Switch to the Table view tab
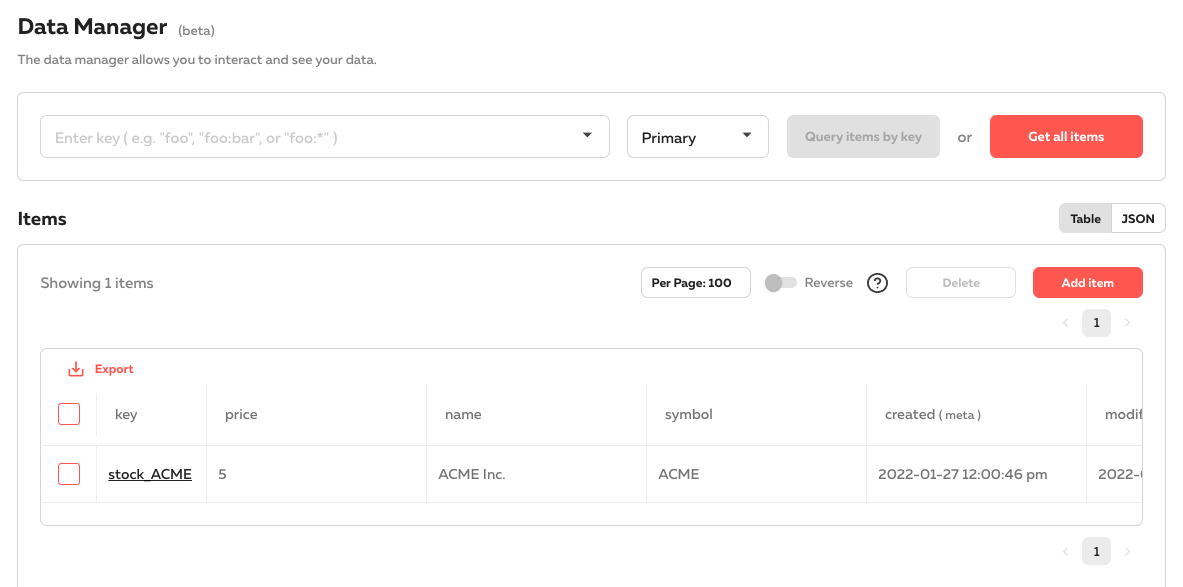Viewport: 1183px width, 587px height. point(1085,217)
